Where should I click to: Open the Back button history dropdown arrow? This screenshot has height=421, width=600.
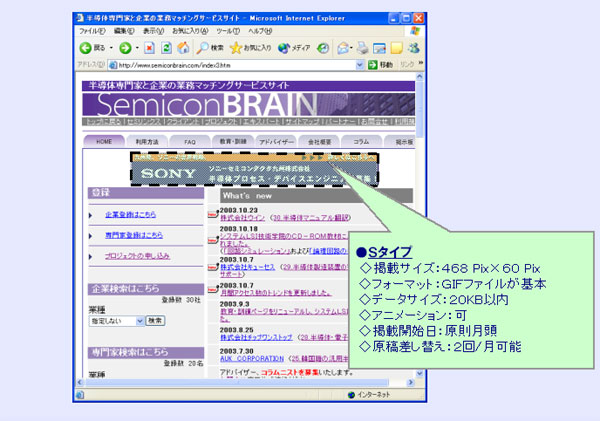coord(111,48)
